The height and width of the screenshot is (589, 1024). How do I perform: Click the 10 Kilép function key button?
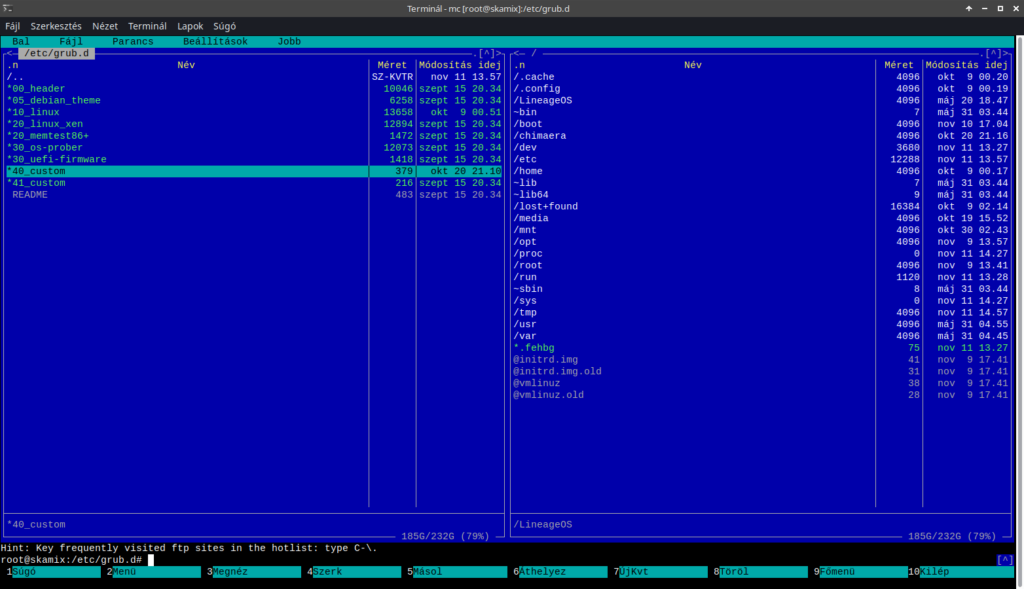coord(960,572)
